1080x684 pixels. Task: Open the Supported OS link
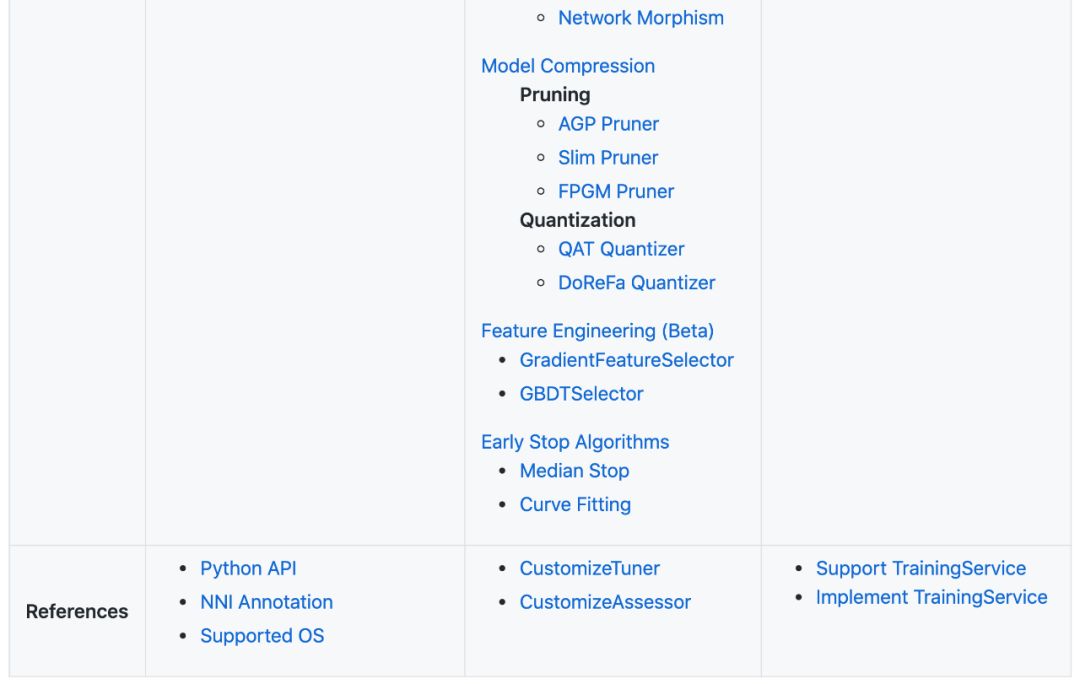click(262, 636)
